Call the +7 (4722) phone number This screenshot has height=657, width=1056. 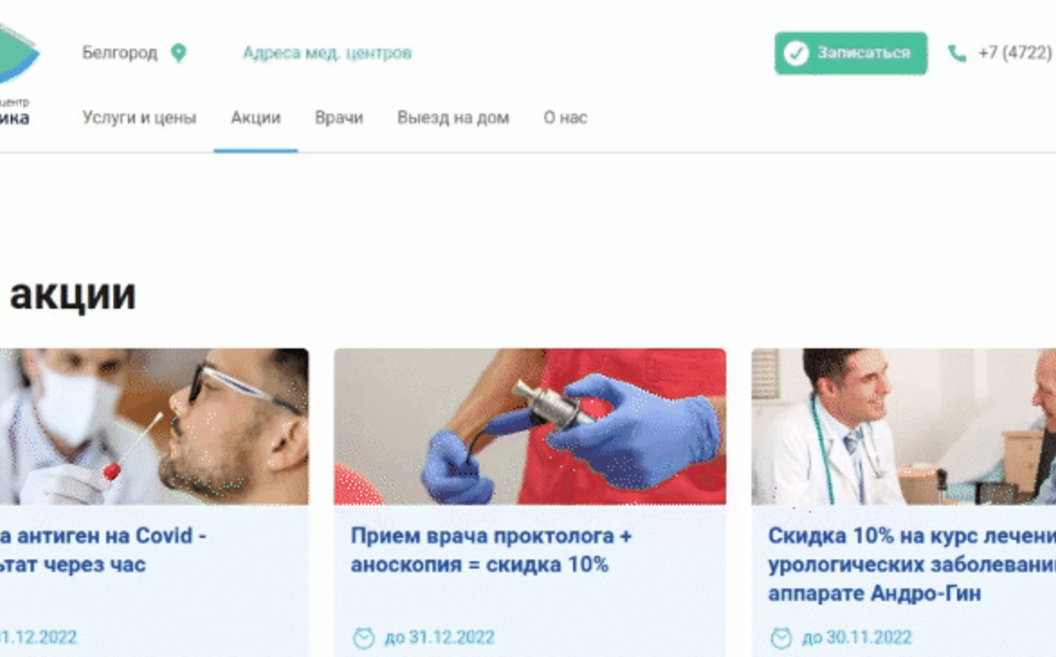(1015, 53)
